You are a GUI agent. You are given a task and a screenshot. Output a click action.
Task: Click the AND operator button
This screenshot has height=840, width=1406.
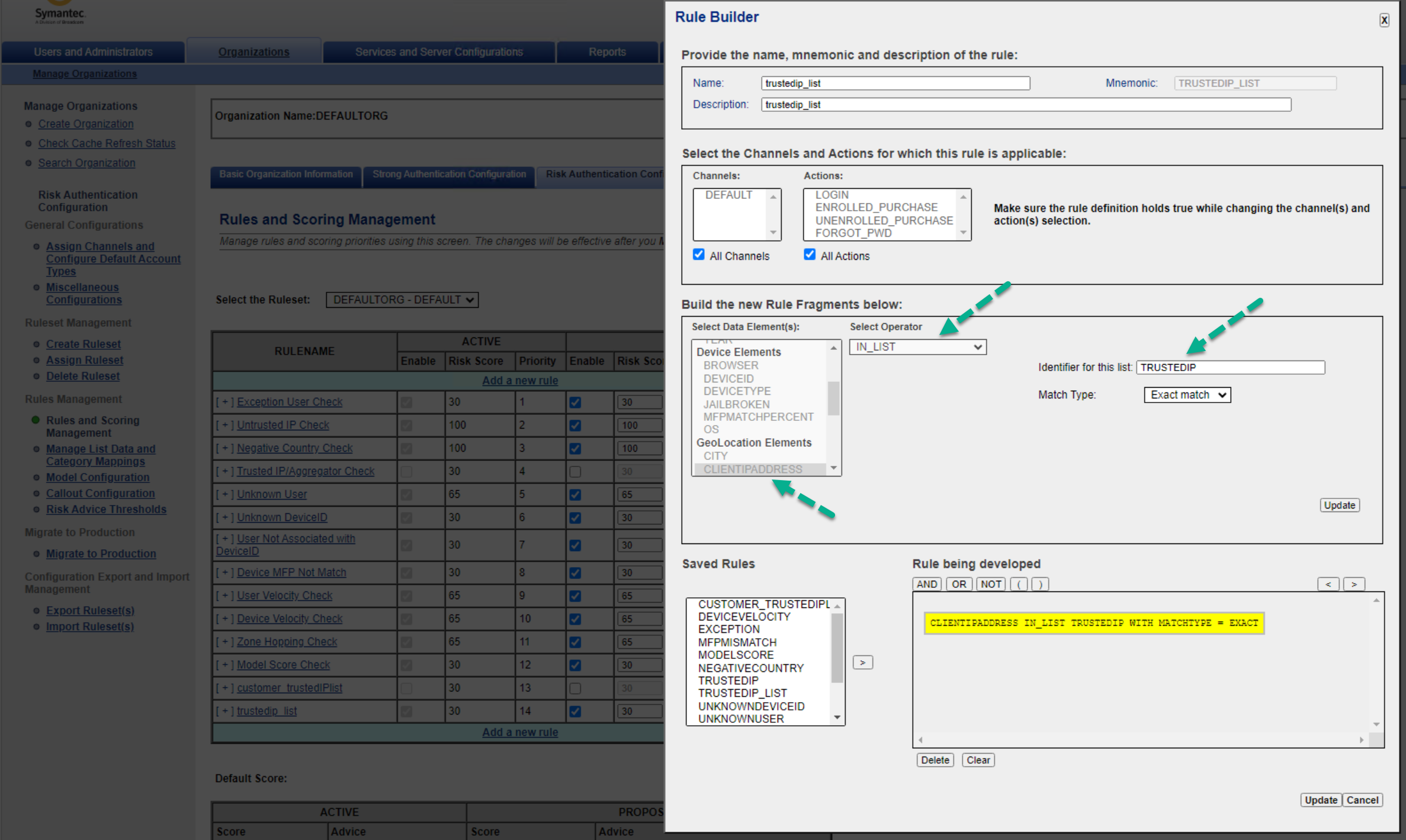927,584
